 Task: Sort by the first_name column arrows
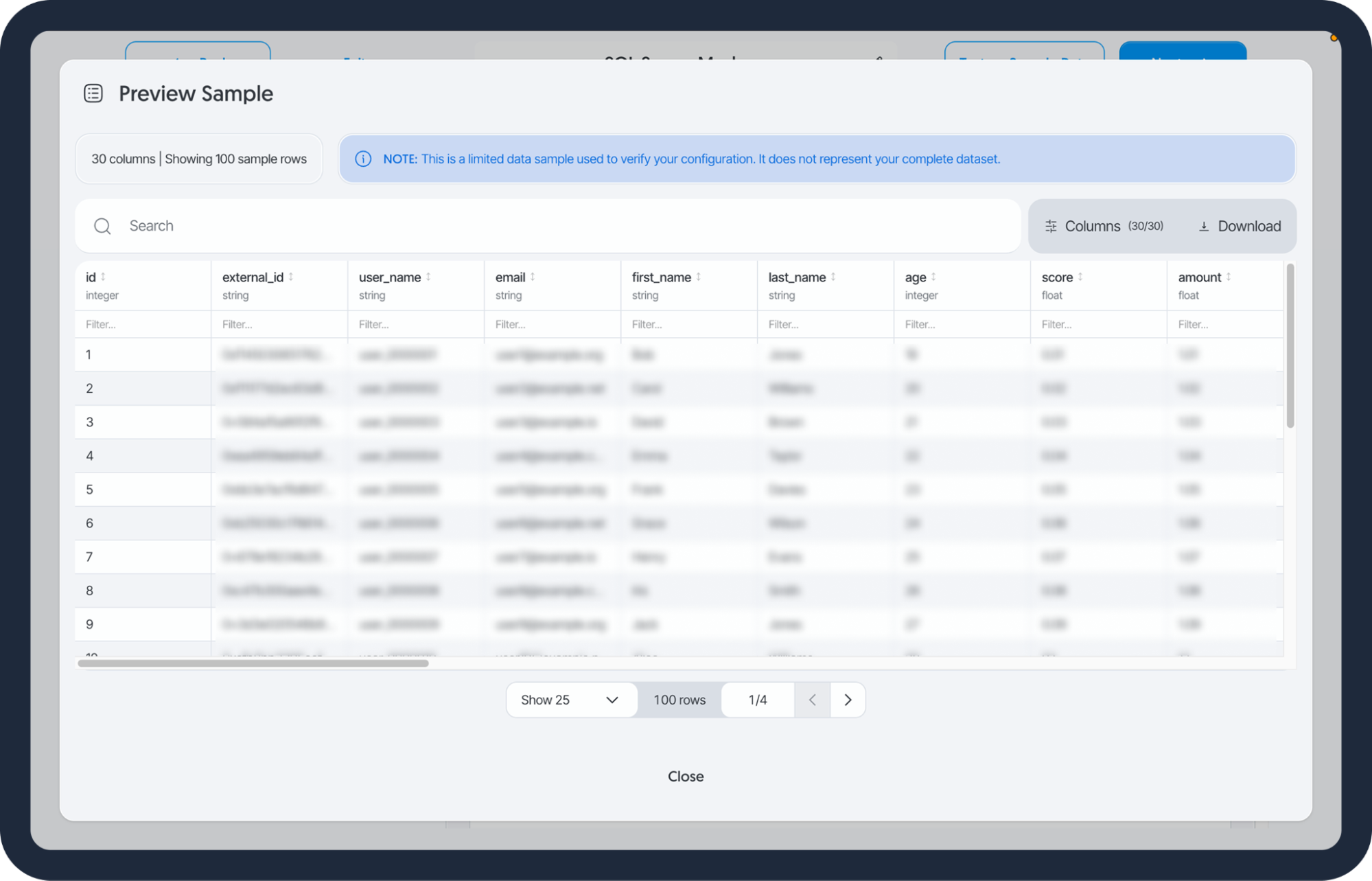(x=699, y=277)
